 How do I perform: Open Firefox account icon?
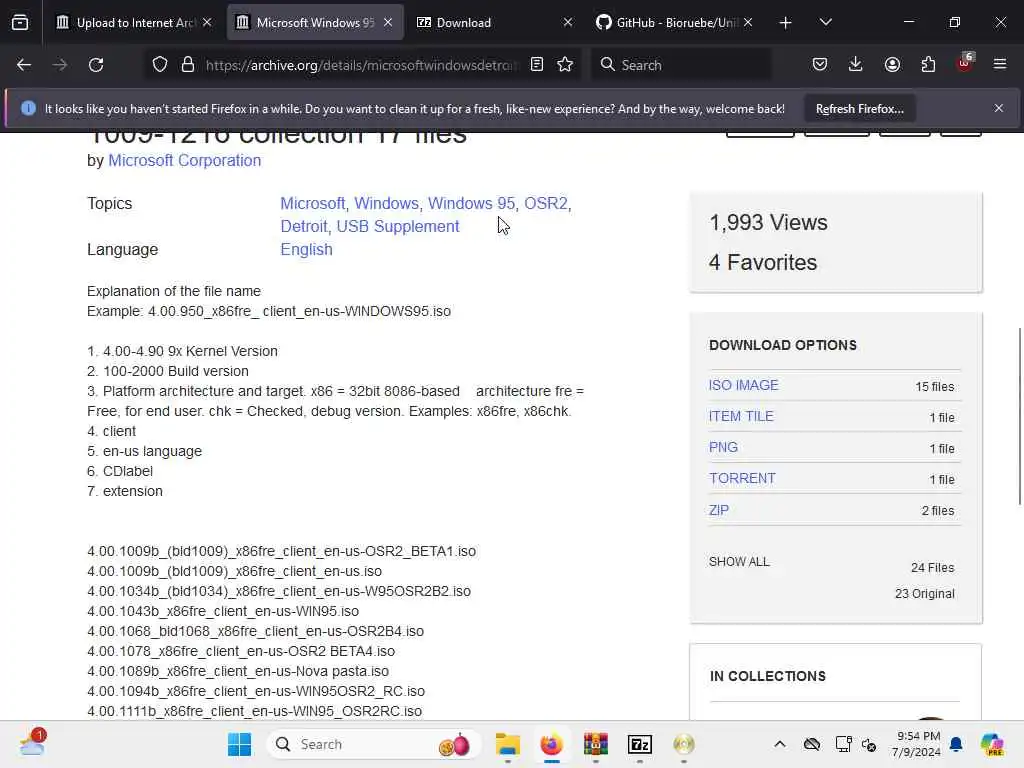(892, 65)
